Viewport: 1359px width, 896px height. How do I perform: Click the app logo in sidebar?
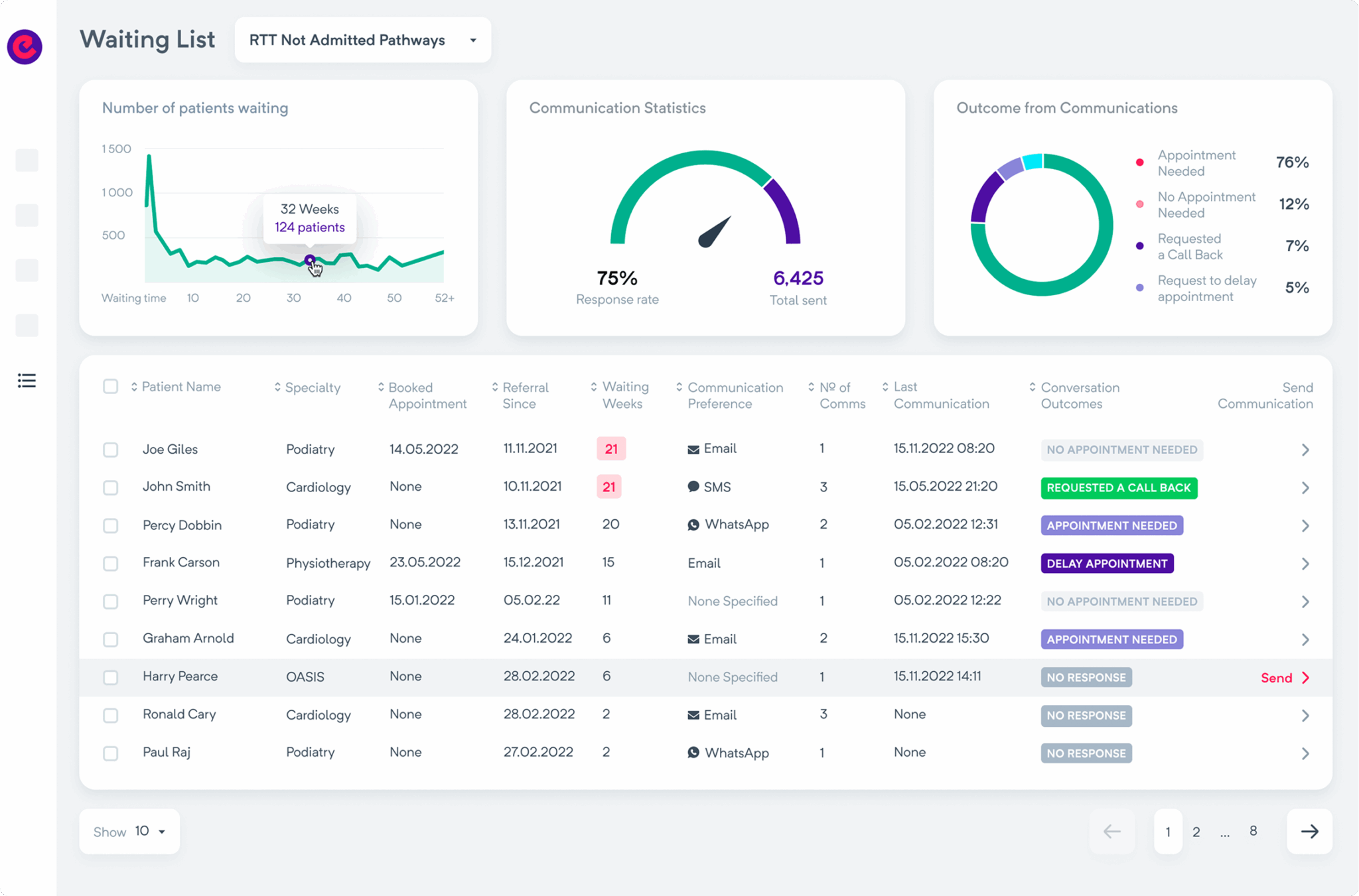[x=25, y=46]
